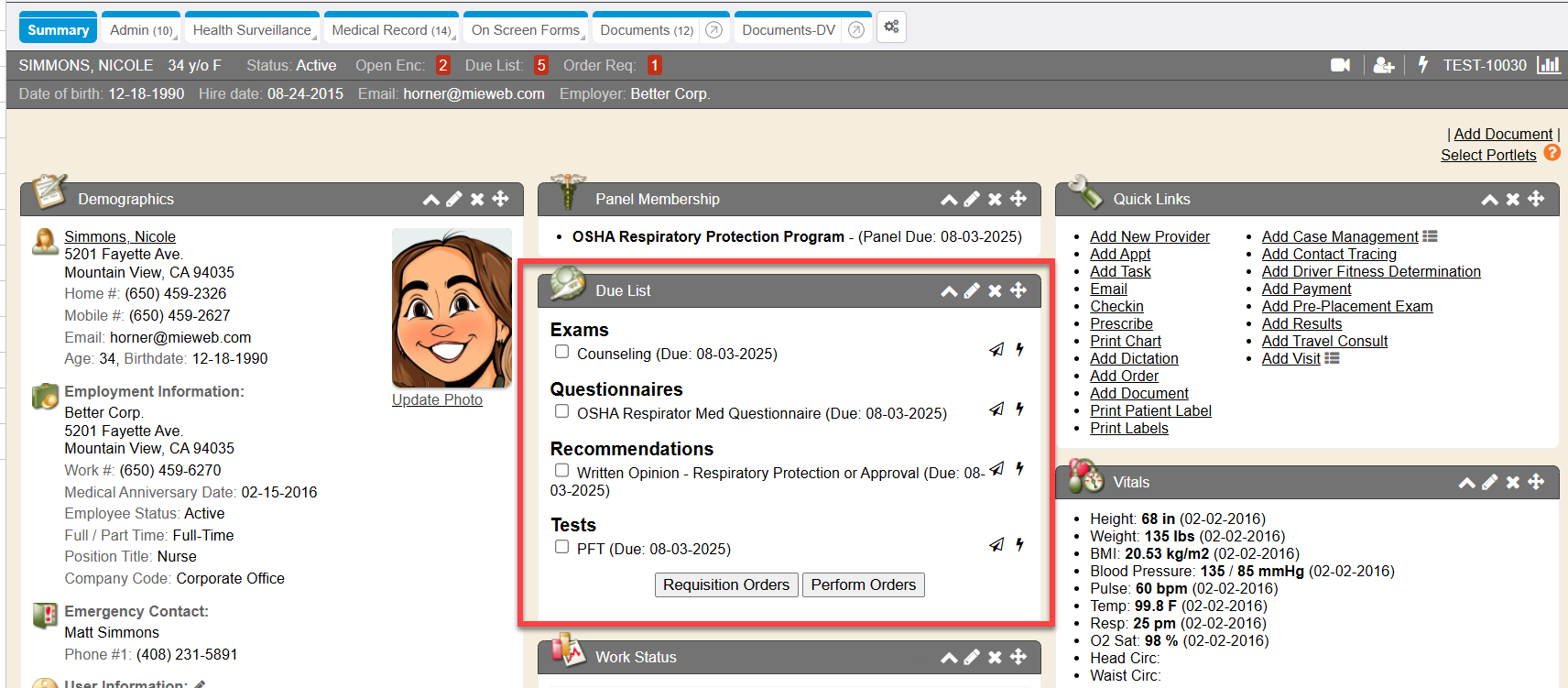1568x688 pixels.
Task: Switch to the Health Surveillance tab
Action: pyautogui.click(x=252, y=30)
